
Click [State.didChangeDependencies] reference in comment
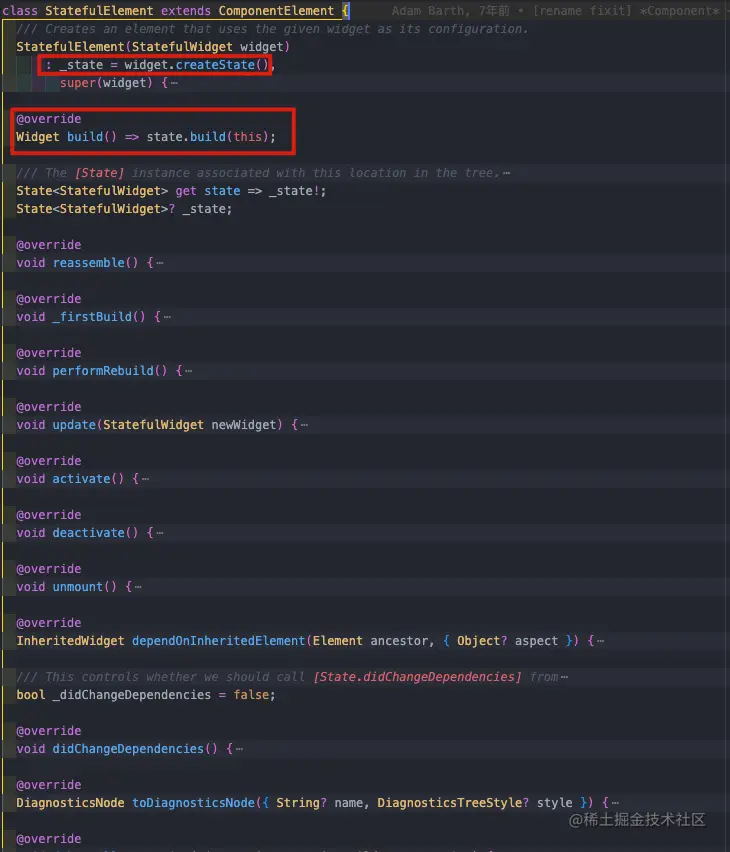[417, 677]
